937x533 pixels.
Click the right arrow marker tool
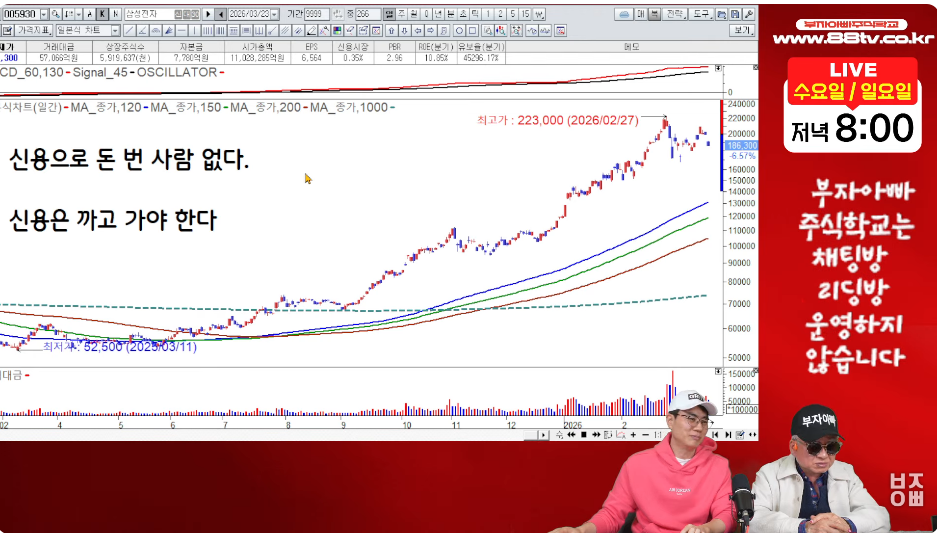431,30
